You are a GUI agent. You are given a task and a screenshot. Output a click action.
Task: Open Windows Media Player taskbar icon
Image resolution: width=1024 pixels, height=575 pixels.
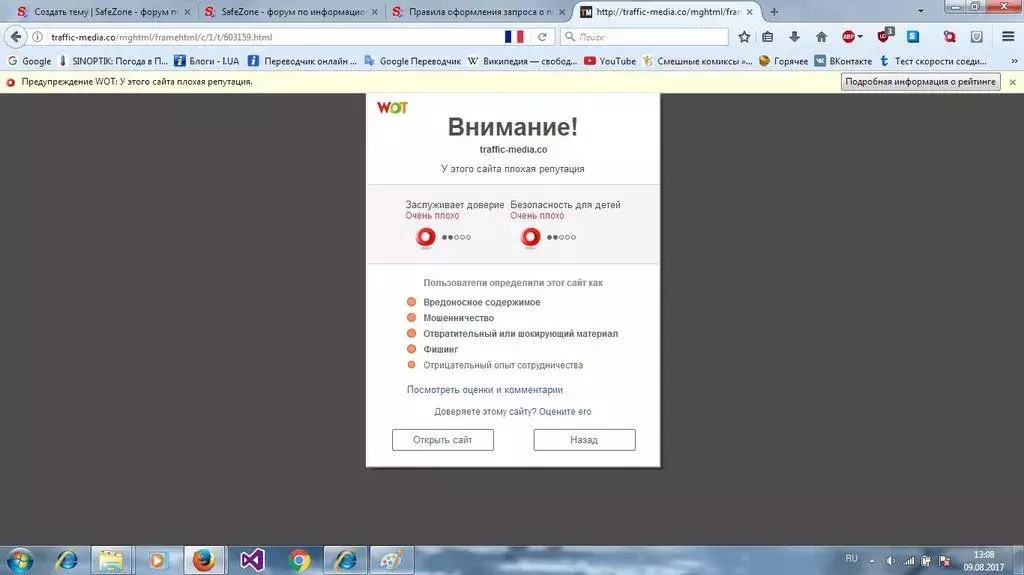(157, 561)
